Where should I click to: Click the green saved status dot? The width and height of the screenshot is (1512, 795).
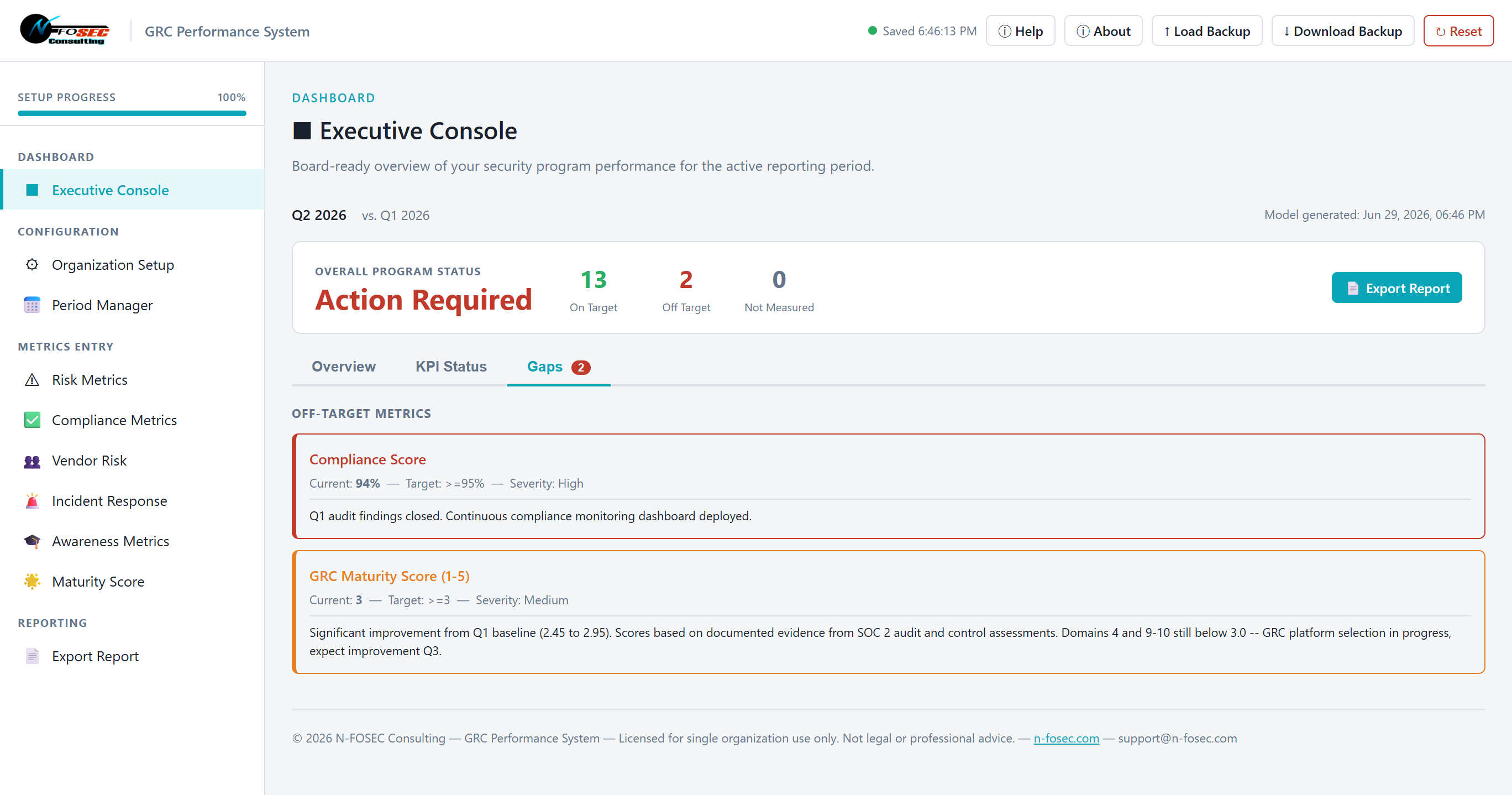pyautogui.click(x=872, y=30)
